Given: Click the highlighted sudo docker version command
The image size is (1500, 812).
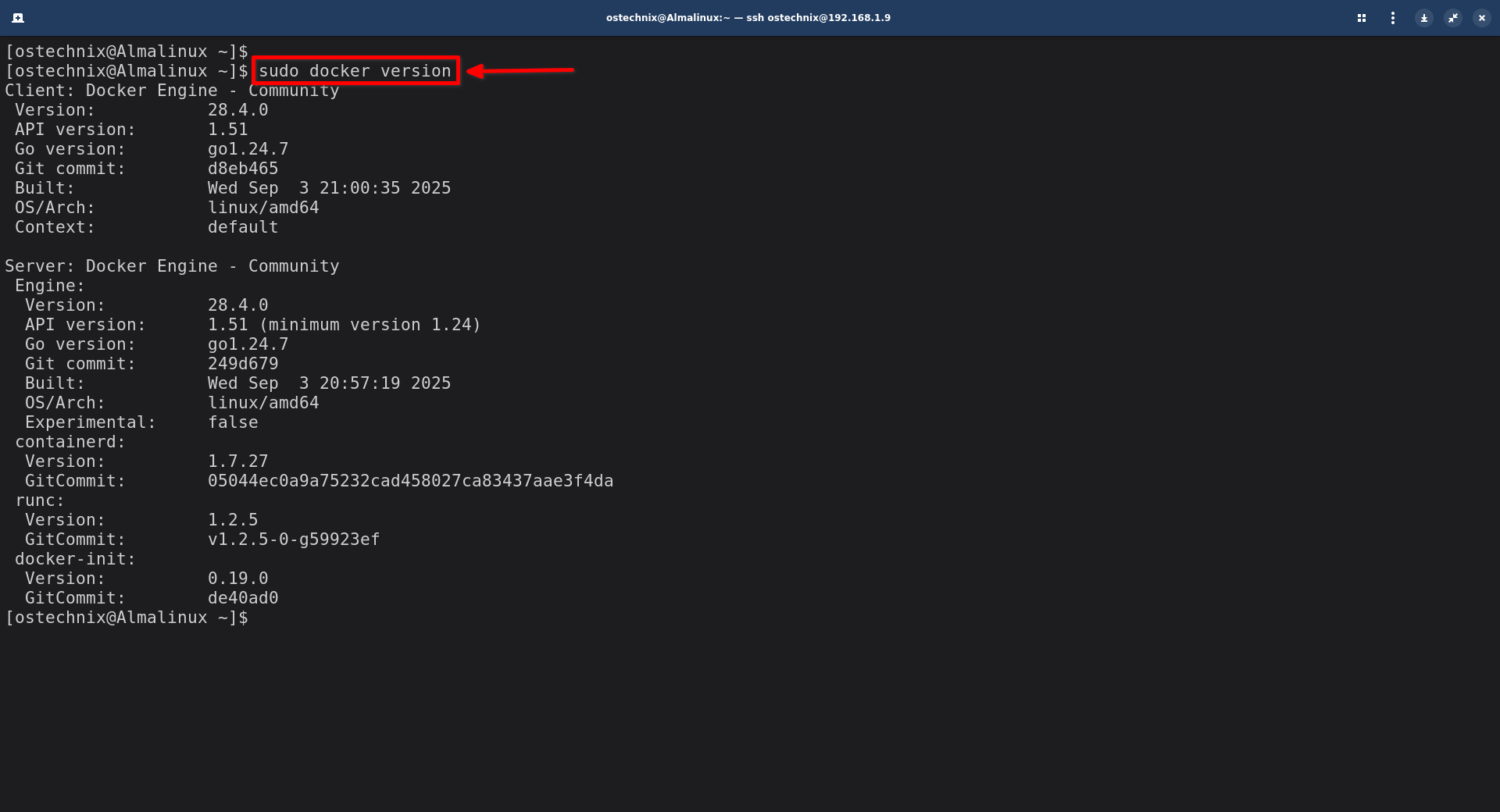Looking at the screenshot, I should [x=355, y=71].
